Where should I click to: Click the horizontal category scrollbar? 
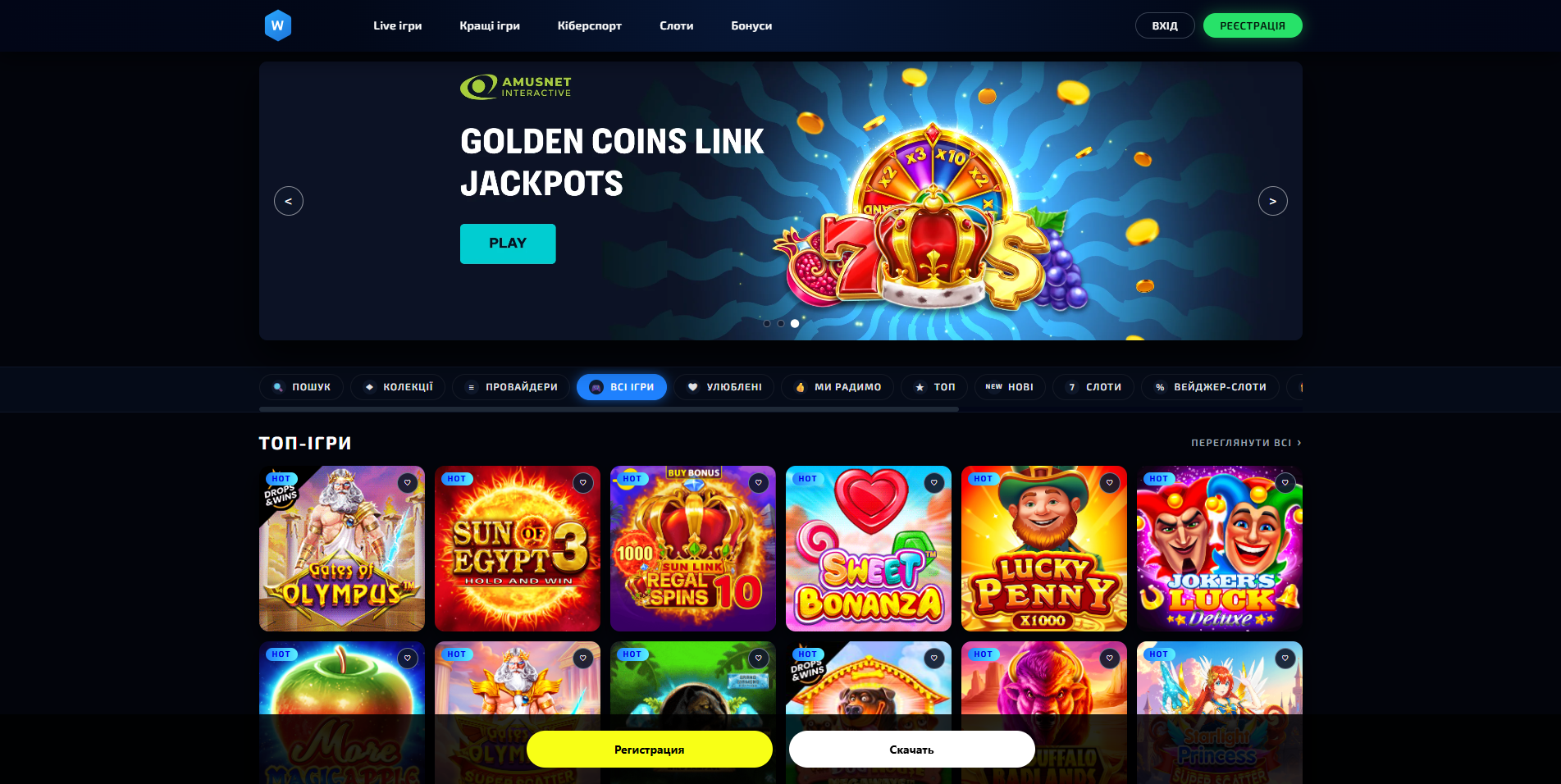click(x=609, y=408)
